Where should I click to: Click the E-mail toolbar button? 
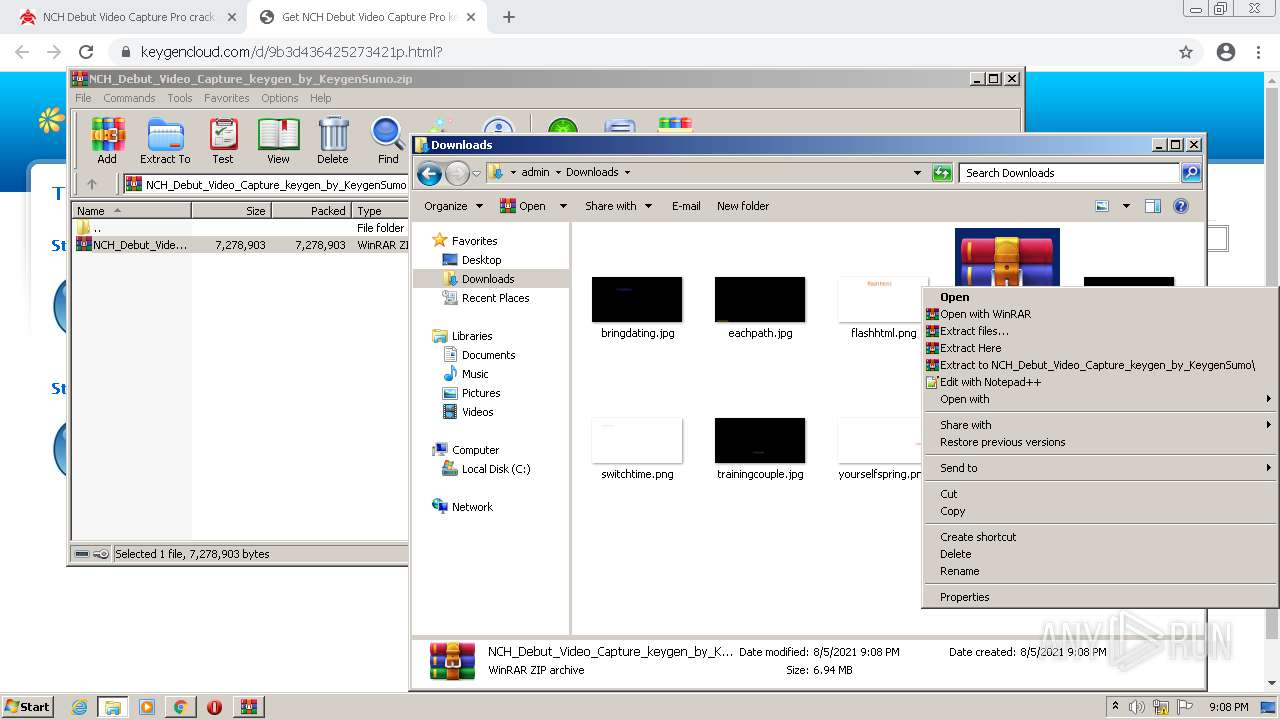(x=686, y=206)
